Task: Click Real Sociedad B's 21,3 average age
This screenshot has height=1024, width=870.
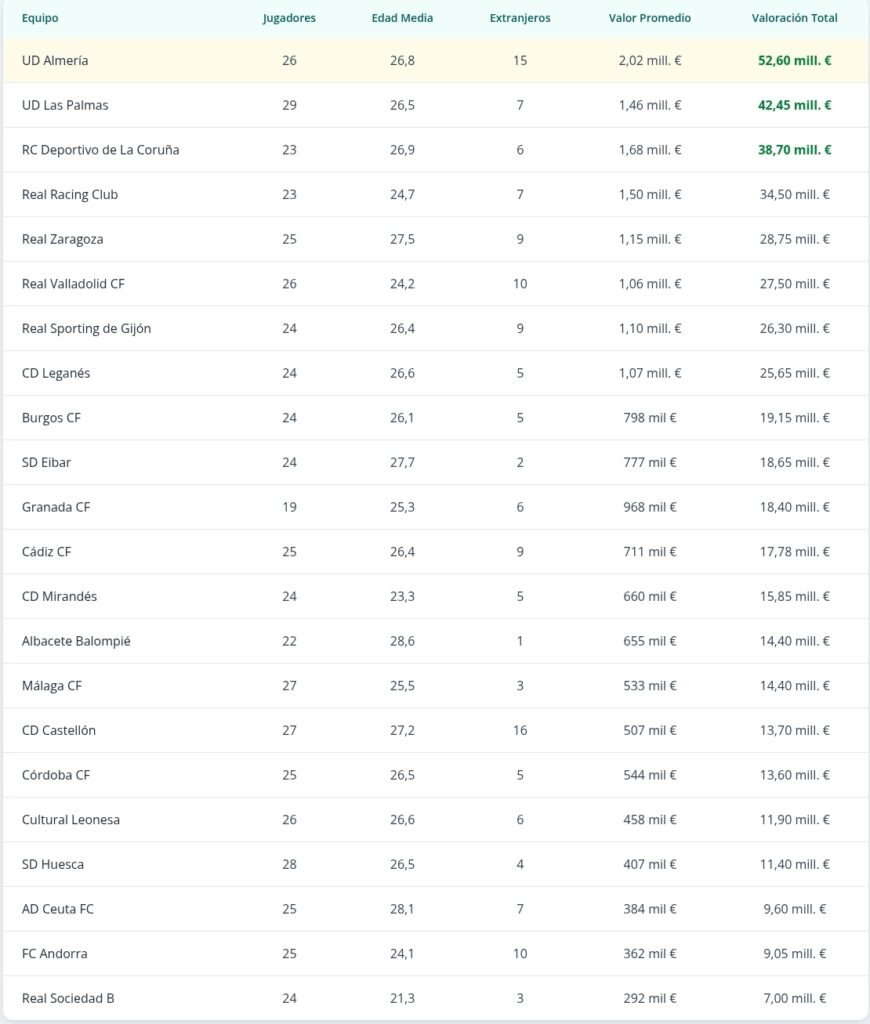Action: (x=402, y=999)
